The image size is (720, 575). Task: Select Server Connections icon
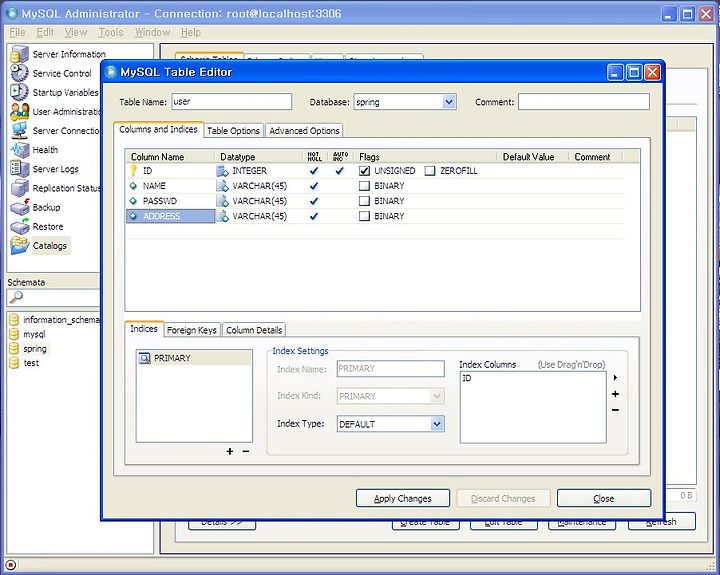click(x=19, y=130)
